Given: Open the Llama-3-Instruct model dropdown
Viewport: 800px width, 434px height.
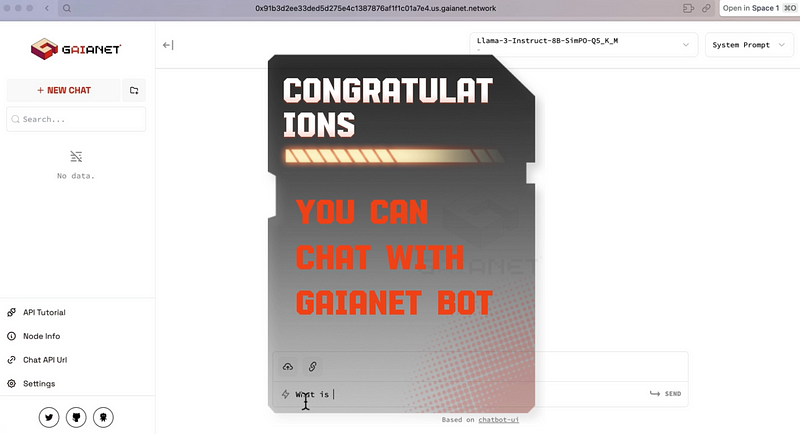Looking at the screenshot, I should point(583,45).
